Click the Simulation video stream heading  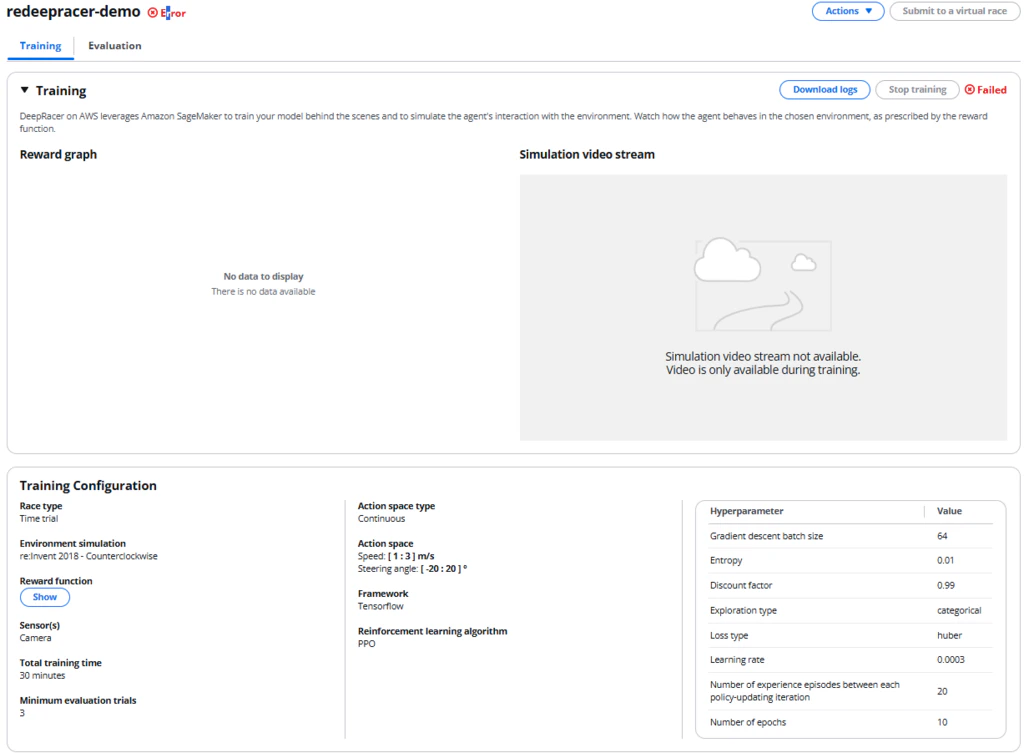586,155
